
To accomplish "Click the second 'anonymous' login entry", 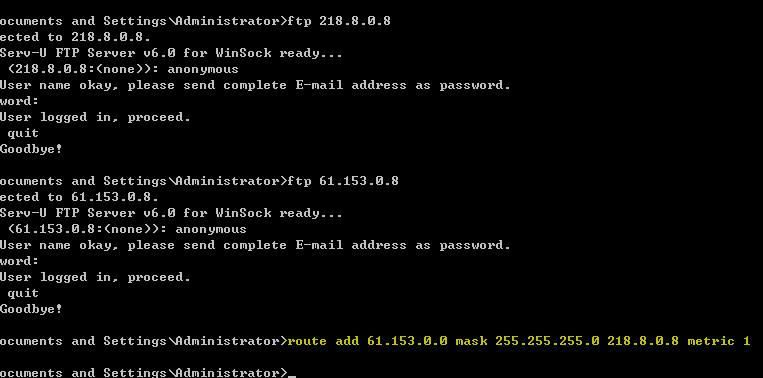I will tap(211, 229).
